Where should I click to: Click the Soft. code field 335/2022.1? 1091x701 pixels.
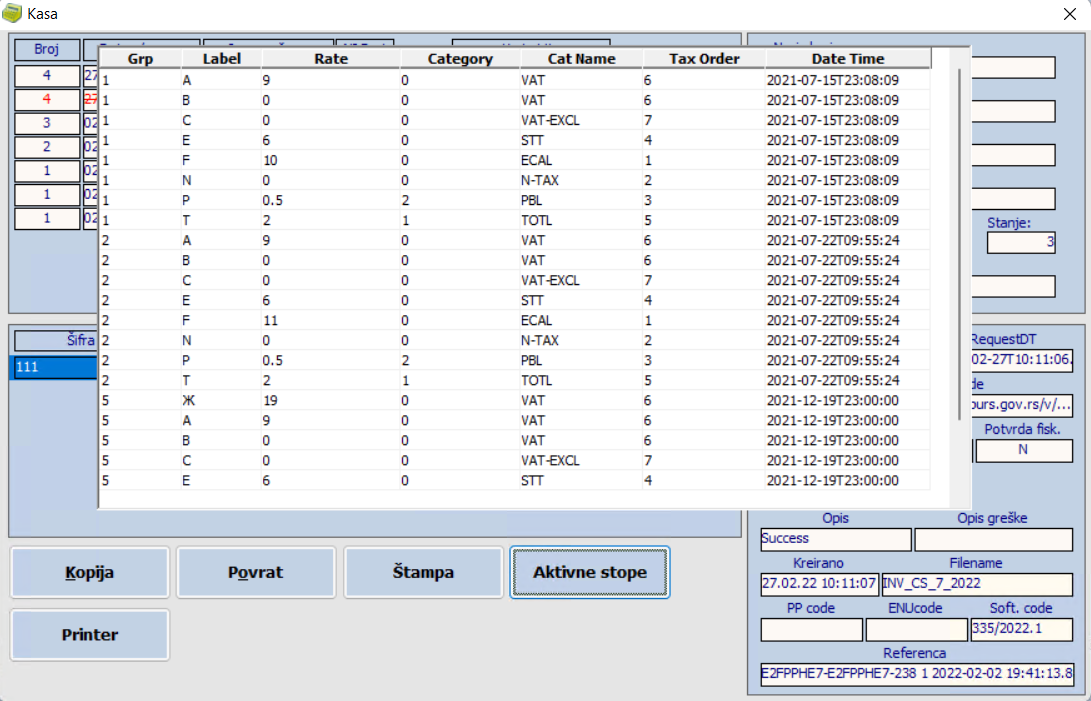coord(1021,629)
